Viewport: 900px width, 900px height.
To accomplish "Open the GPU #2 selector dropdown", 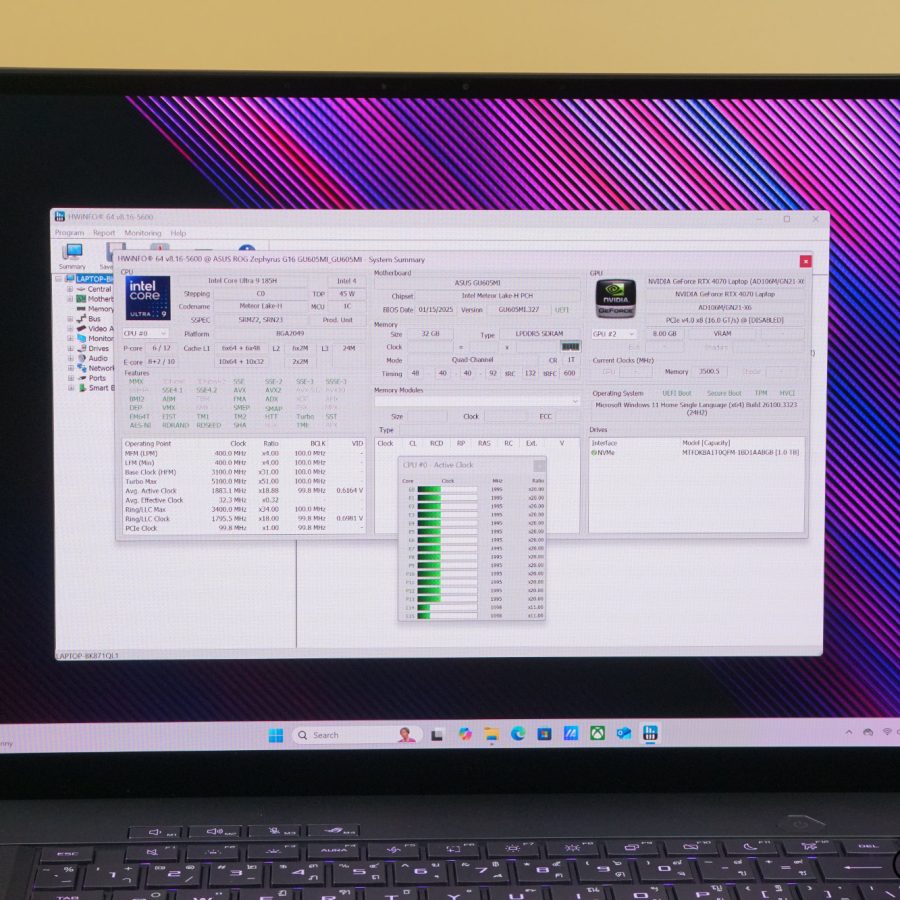I will [614, 333].
